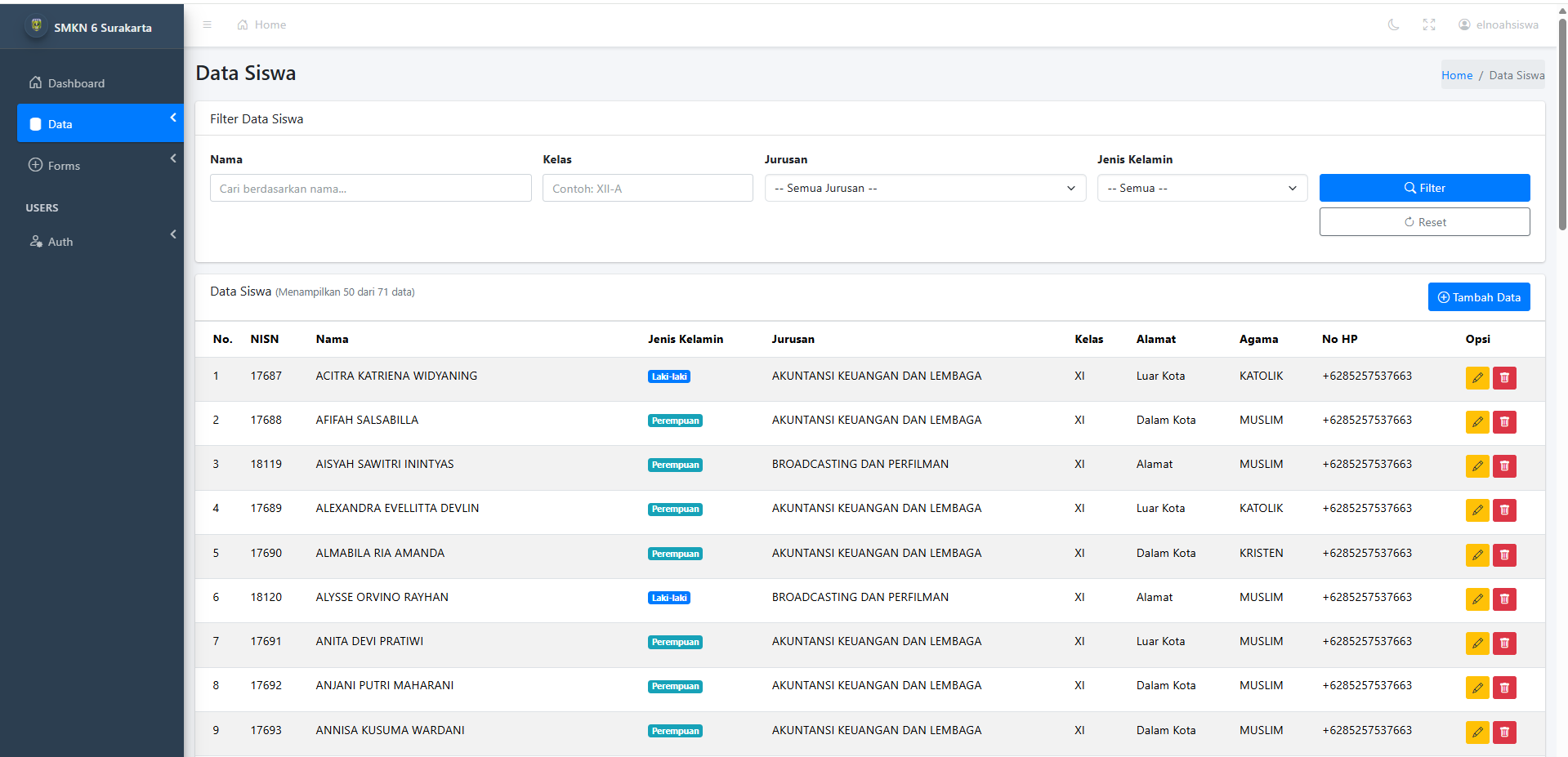1568x757 pixels.
Task: Click the trash icon for ANJANI PUTRI MAHARANI
Action: [1504, 688]
